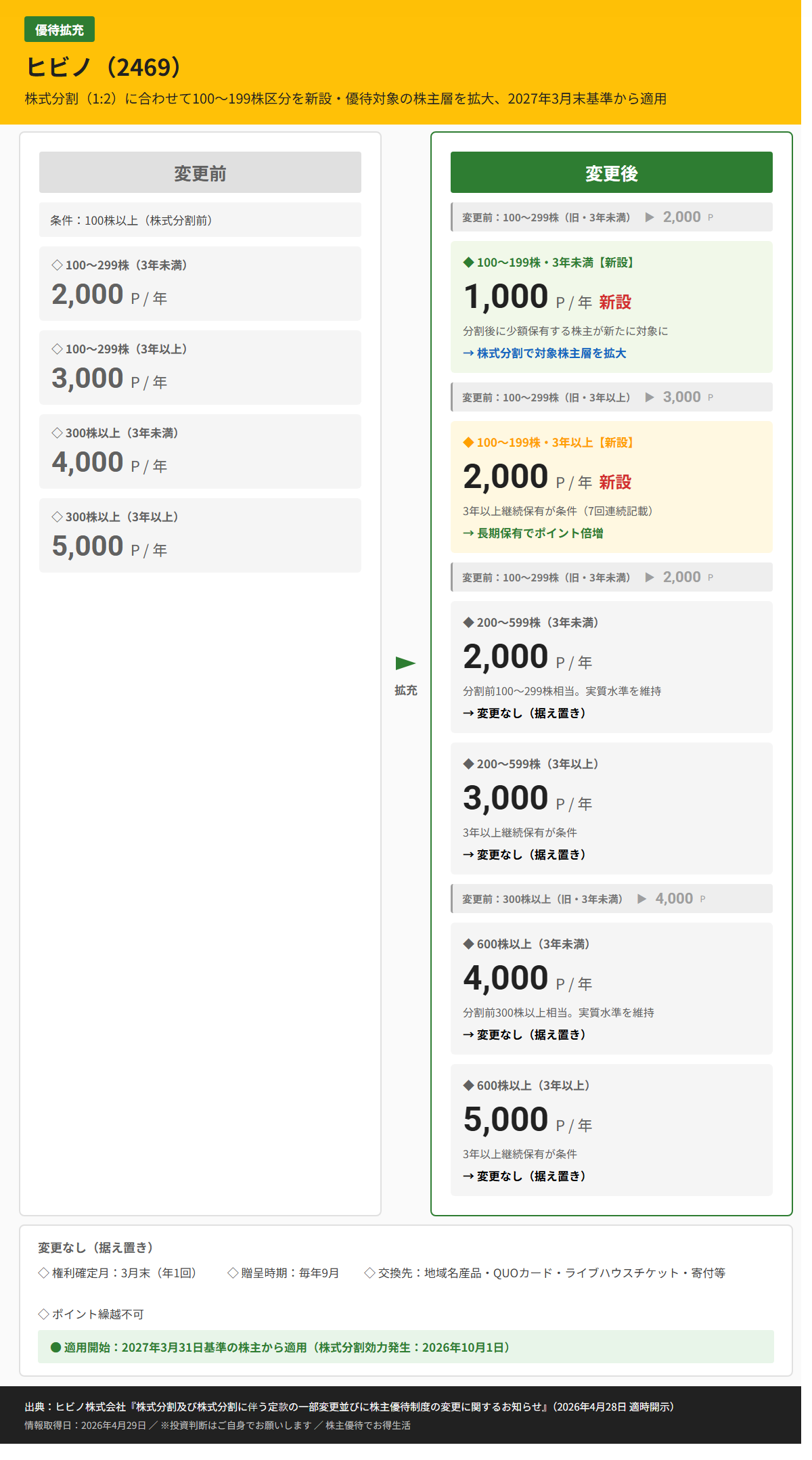Click the 変更前 gray header
Screen dimensions: 812x1460
[200, 173]
